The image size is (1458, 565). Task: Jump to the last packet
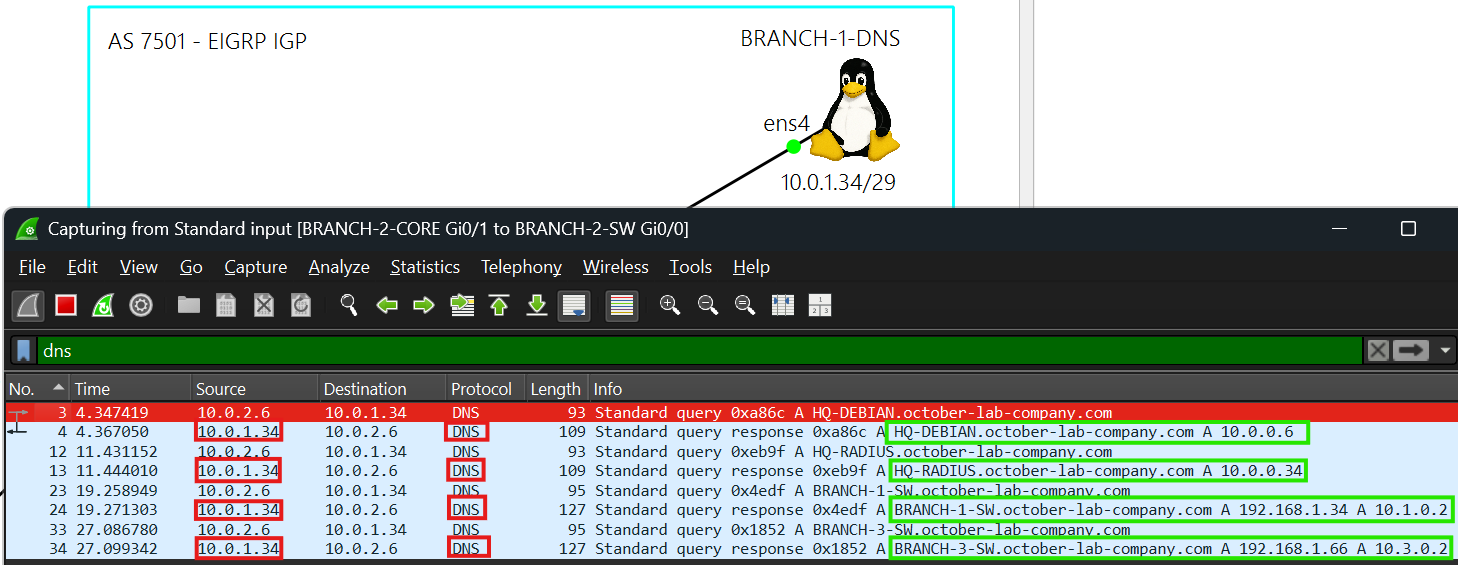[x=537, y=306]
